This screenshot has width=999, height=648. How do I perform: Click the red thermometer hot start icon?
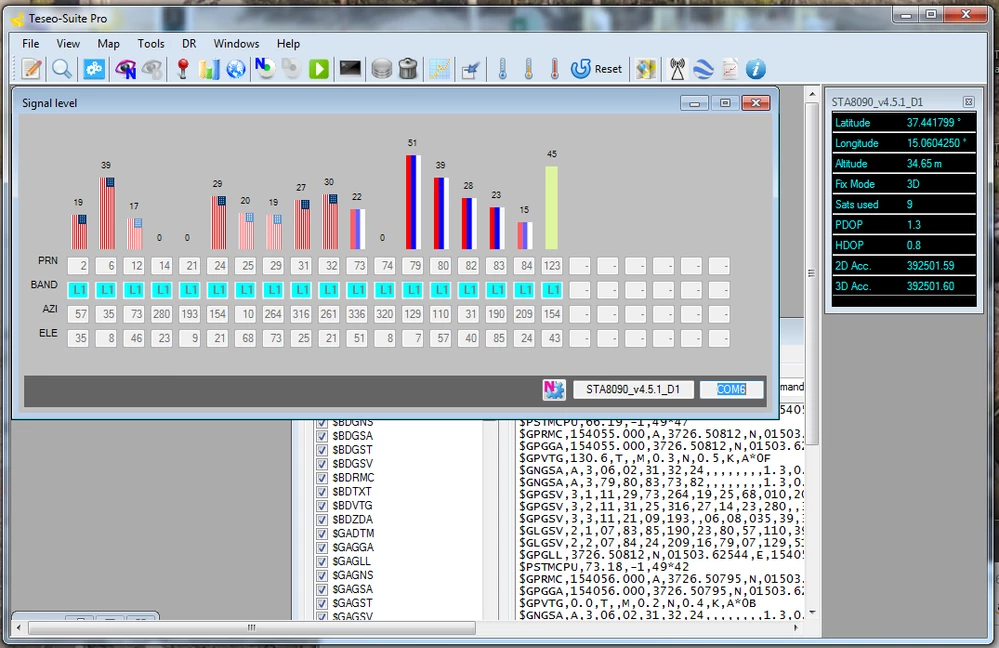pyautogui.click(x=554, y=69)
